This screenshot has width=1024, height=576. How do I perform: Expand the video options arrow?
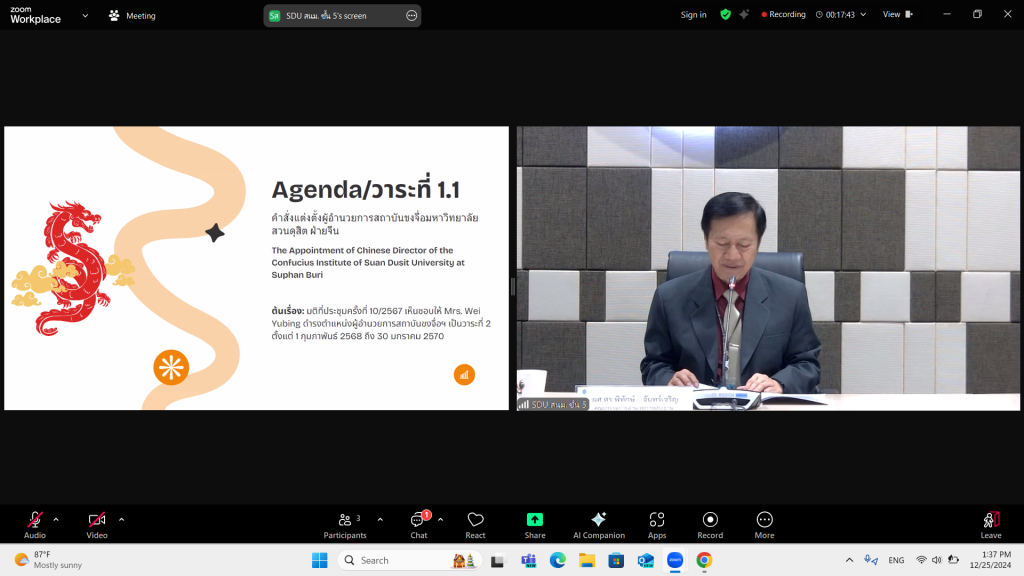click(x=121, y=519)
